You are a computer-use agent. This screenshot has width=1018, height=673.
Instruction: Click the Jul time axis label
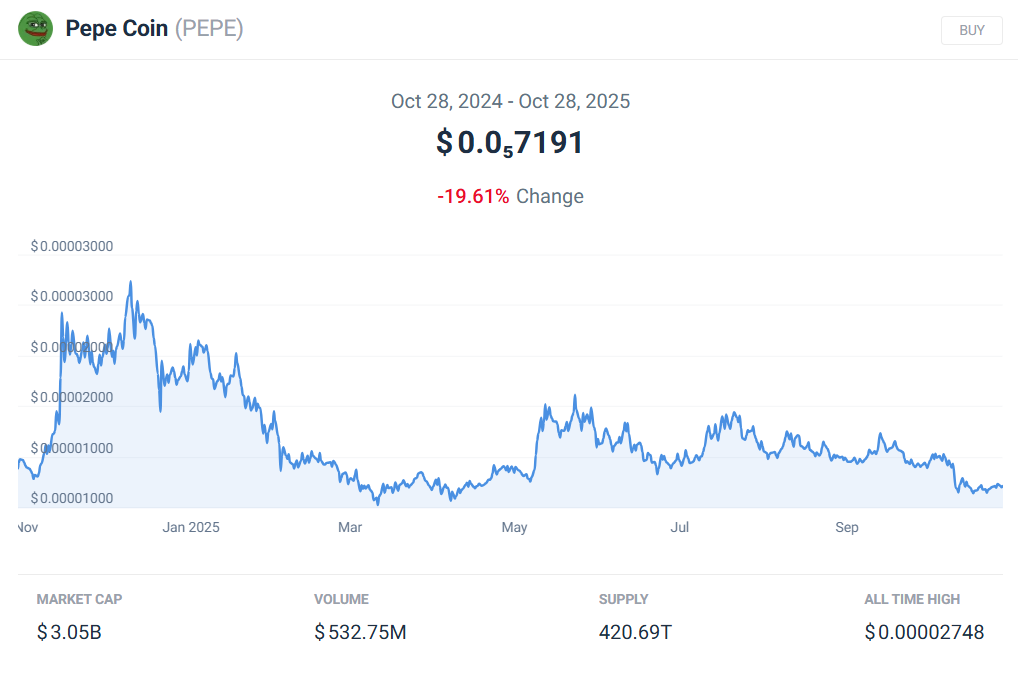coord(680,527)
